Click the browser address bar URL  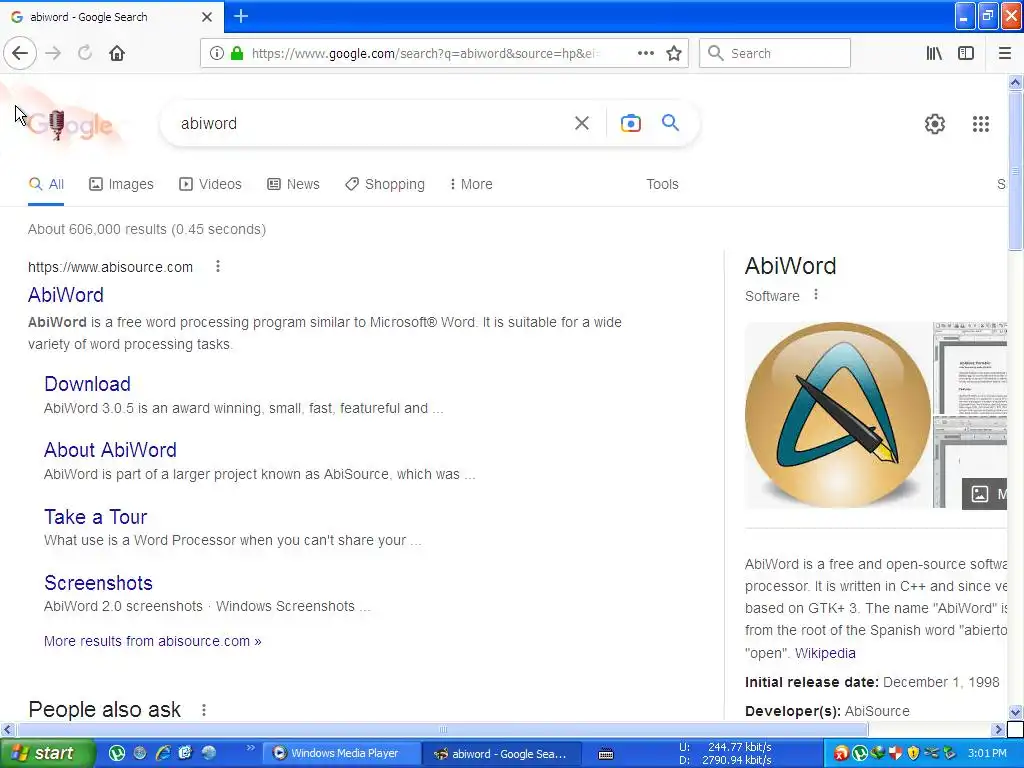click(x=424, y=54)
